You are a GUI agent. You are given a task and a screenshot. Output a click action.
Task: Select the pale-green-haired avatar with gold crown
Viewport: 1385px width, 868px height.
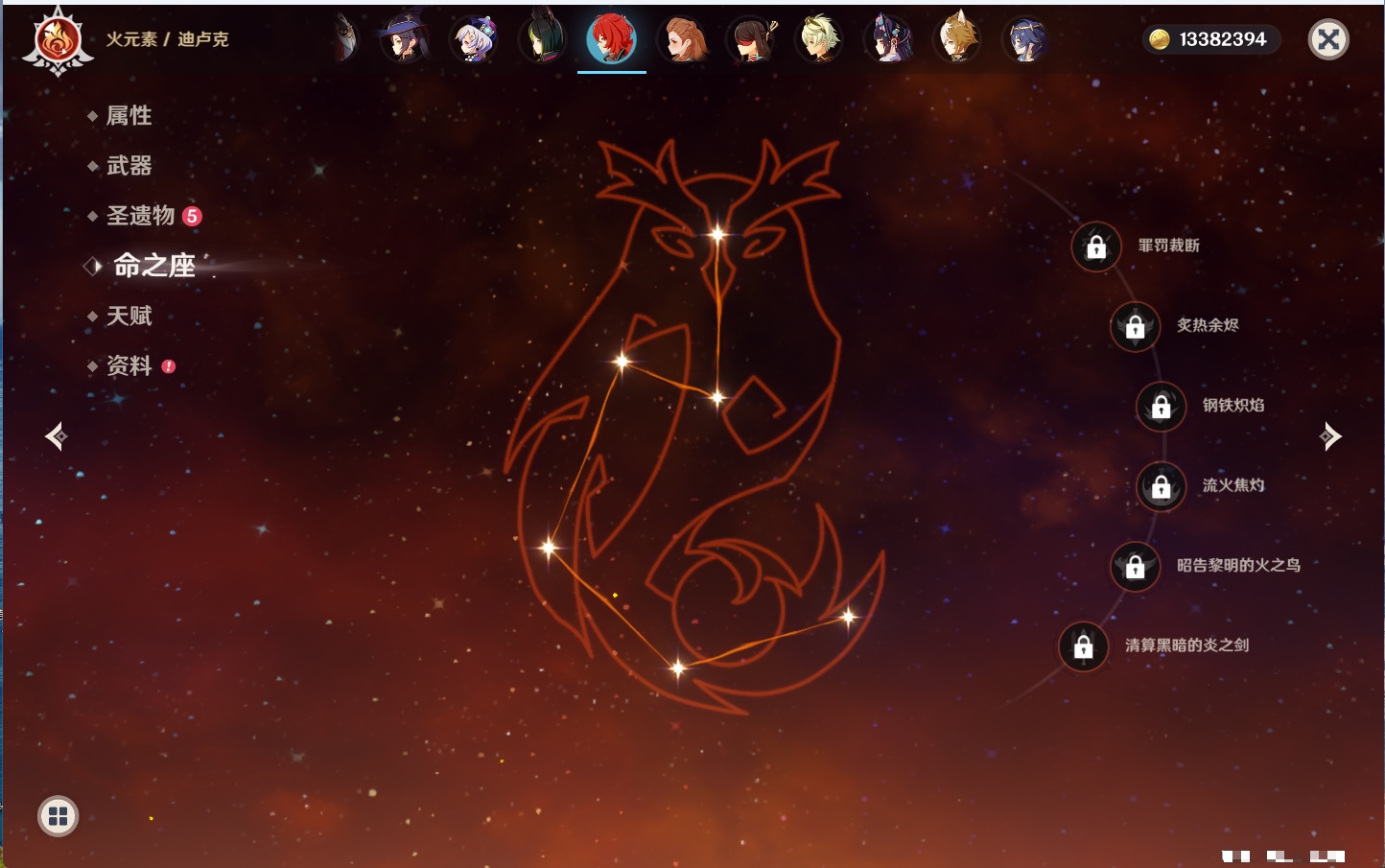[x=820, y=40]
